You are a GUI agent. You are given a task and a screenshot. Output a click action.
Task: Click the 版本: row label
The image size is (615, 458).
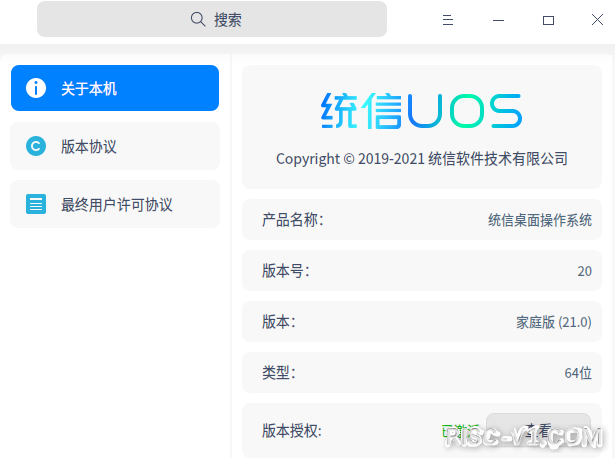[278, 322]
